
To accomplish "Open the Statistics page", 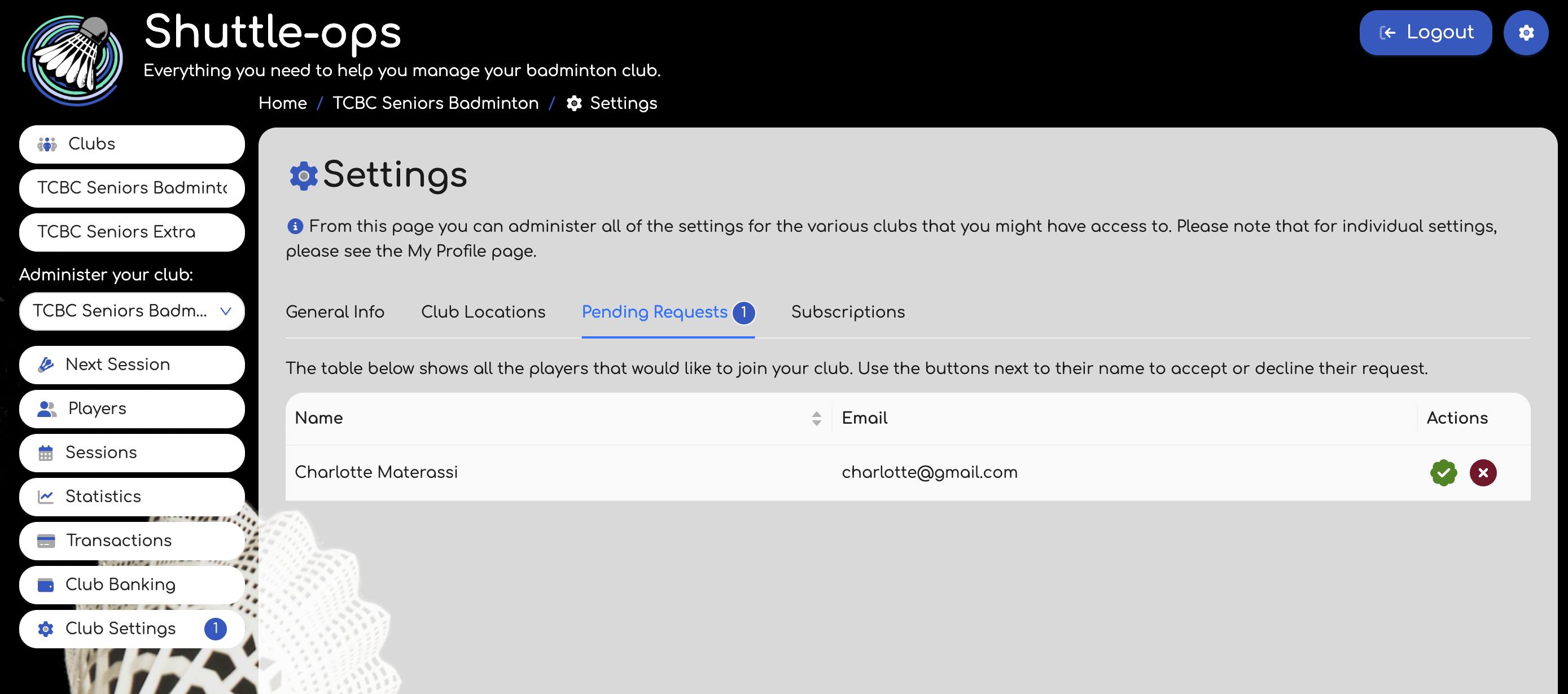I will 132,497.
